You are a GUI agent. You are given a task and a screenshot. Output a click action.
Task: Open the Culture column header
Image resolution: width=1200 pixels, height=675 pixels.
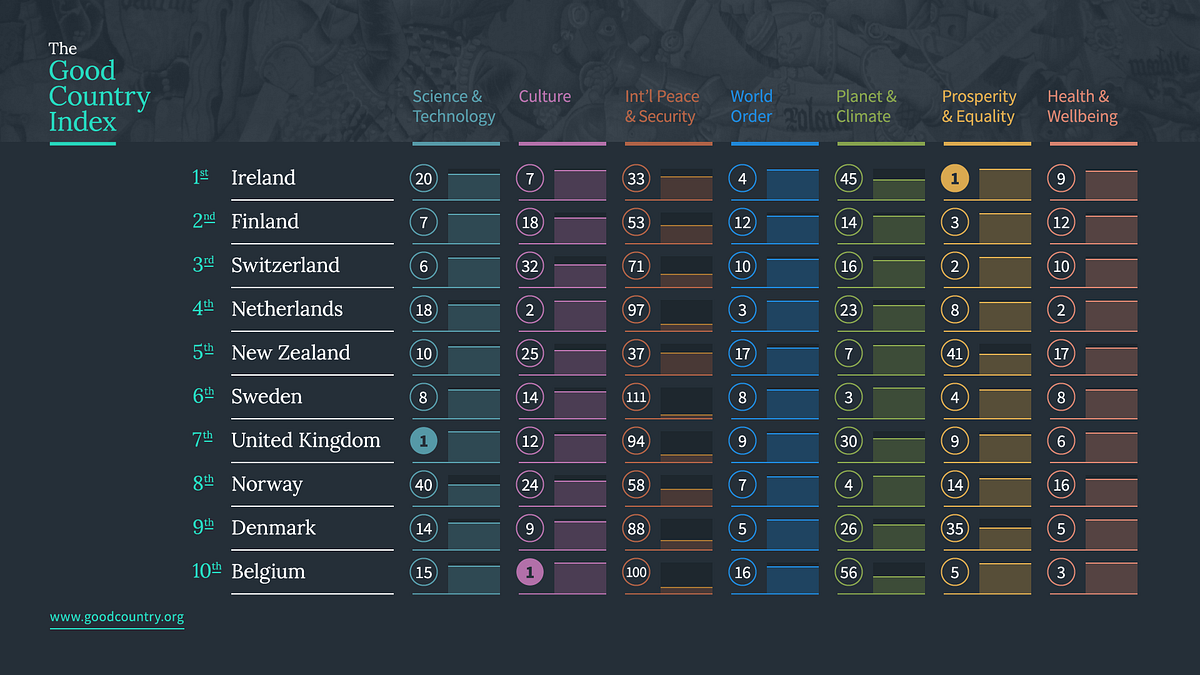click(545, 97)
